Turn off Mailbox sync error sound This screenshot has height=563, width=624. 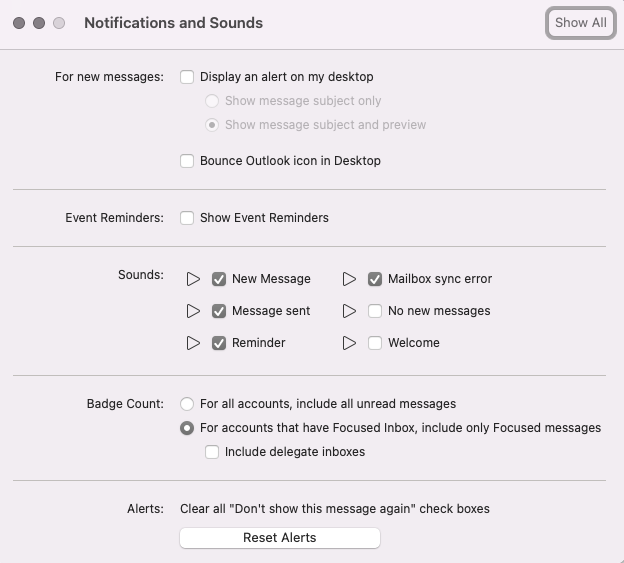375,279
